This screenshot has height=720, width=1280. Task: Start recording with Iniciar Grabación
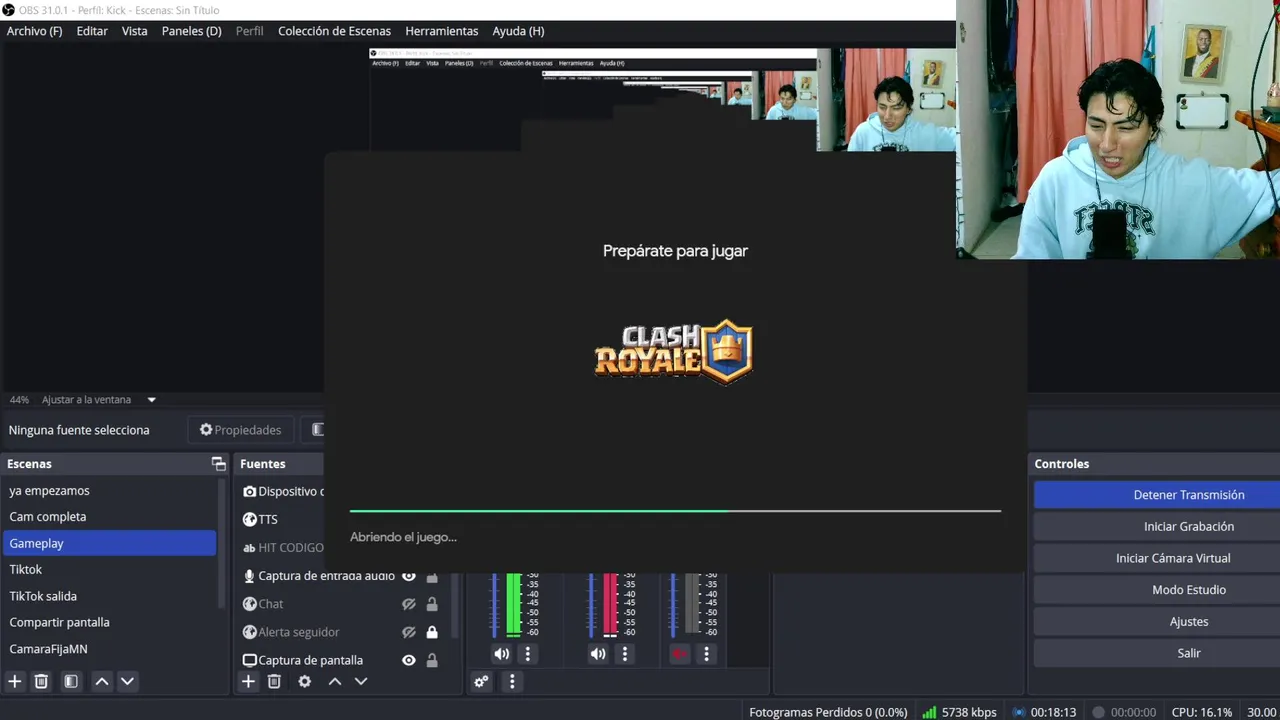click(x=1155, y=527)
